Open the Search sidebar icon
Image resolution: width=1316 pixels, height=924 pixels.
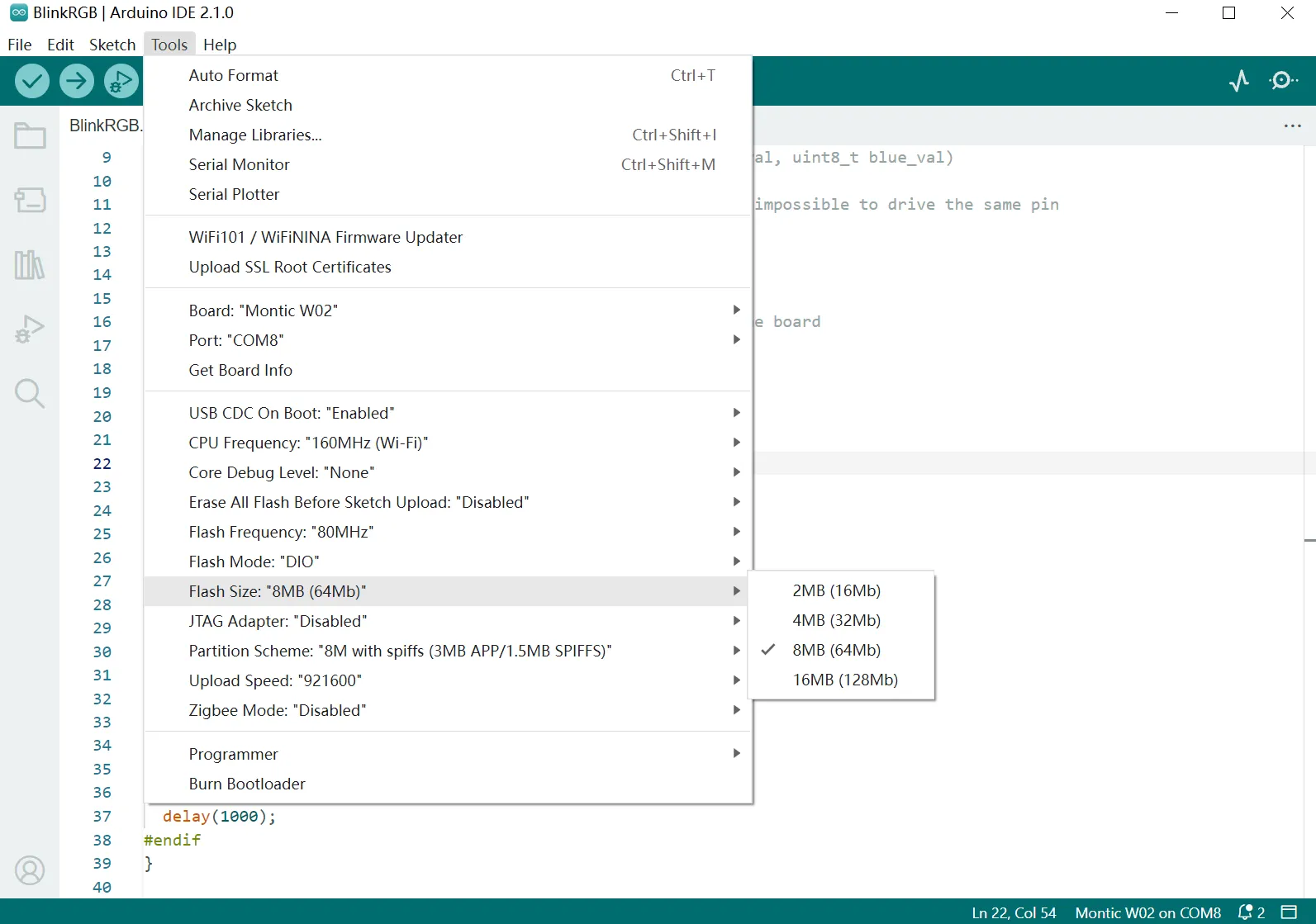30,394
